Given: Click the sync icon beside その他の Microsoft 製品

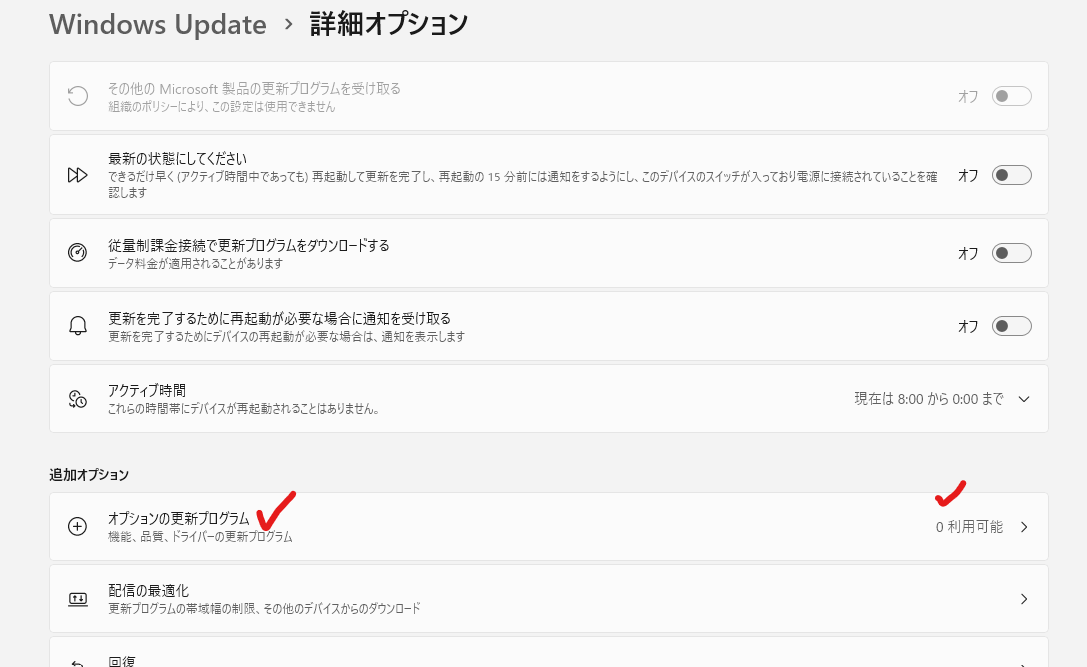Looking at the screenshot, I should click(x=78, y=96).
